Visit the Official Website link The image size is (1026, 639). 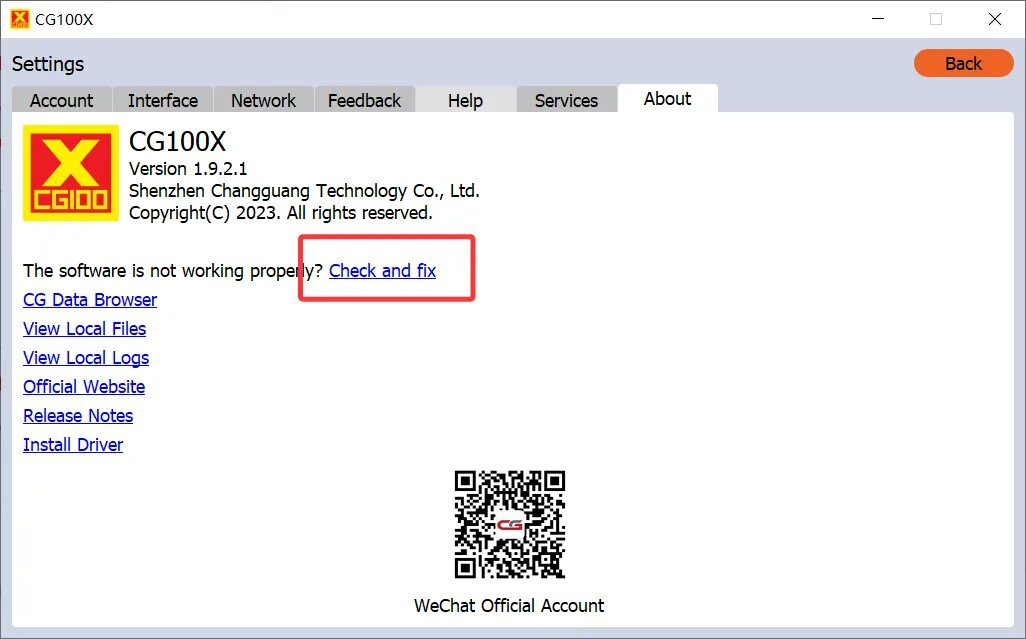click(x=84, y=387)
